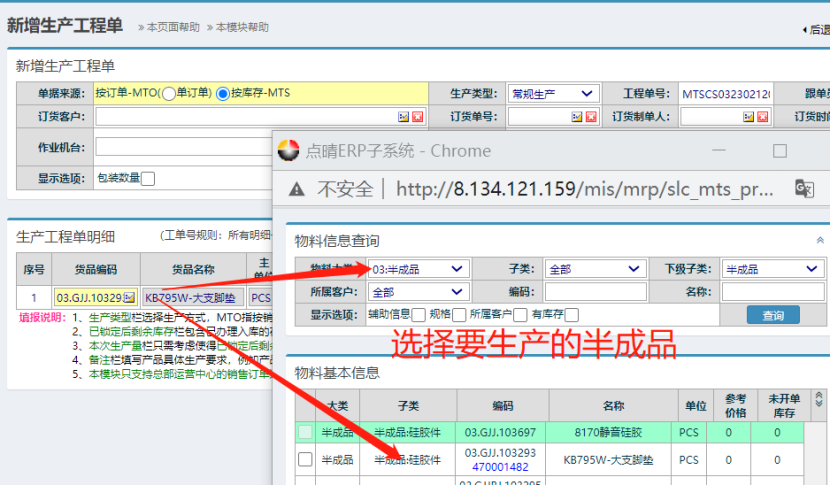
Task: Collapse 物料信息查询 panel with double-chevron icon
Action: 820,240
